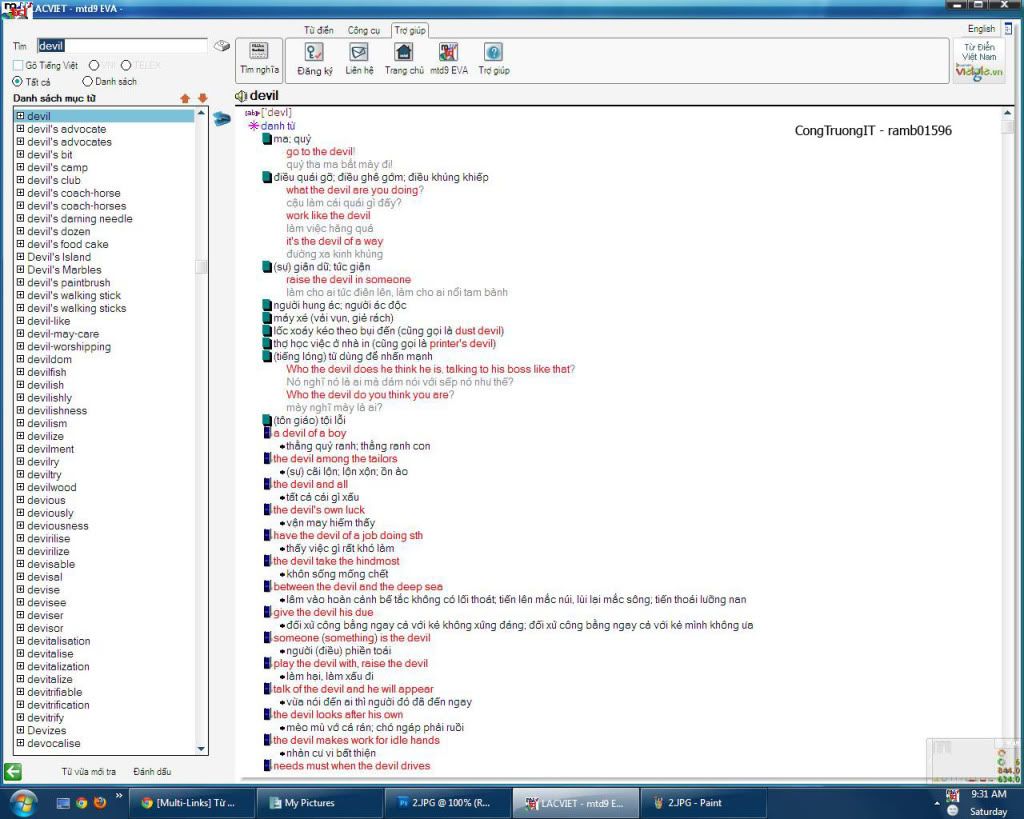The image size is (1024, 819).
Task: Click definition pane scrollbar up arrow
Action: [x=1007, y=113]
